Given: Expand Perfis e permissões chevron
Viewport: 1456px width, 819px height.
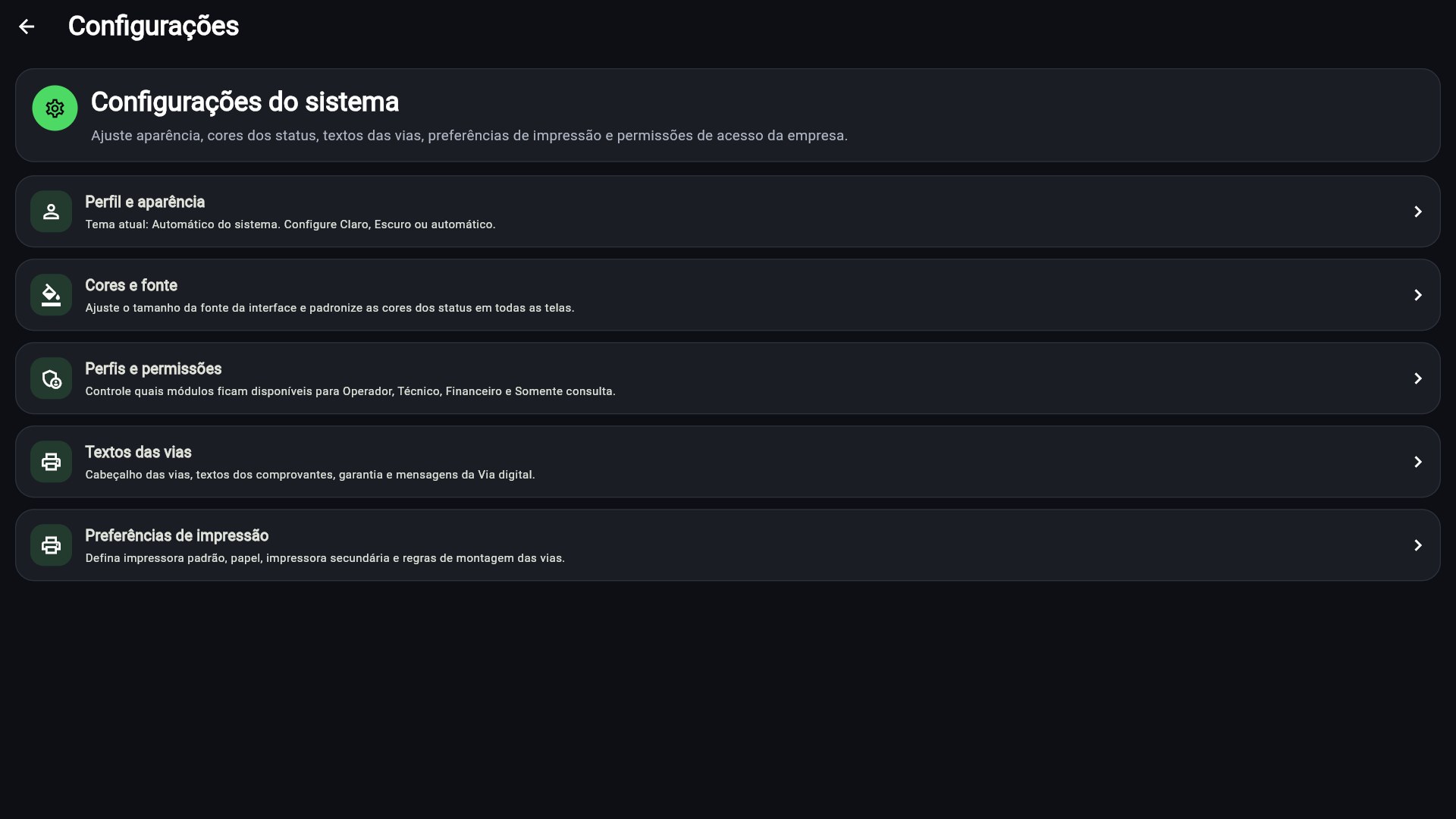Looking at the screenshot, I should tap(1417, 378).
